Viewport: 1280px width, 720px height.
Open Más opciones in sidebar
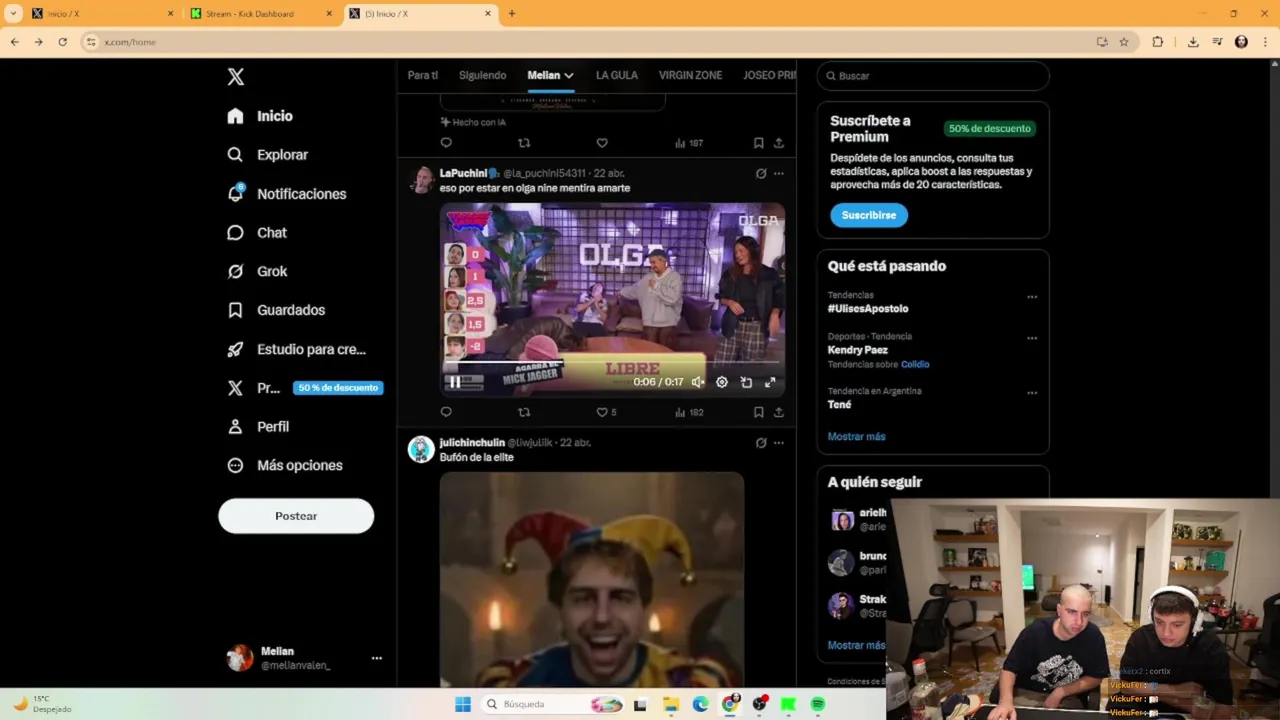(285, 465)
